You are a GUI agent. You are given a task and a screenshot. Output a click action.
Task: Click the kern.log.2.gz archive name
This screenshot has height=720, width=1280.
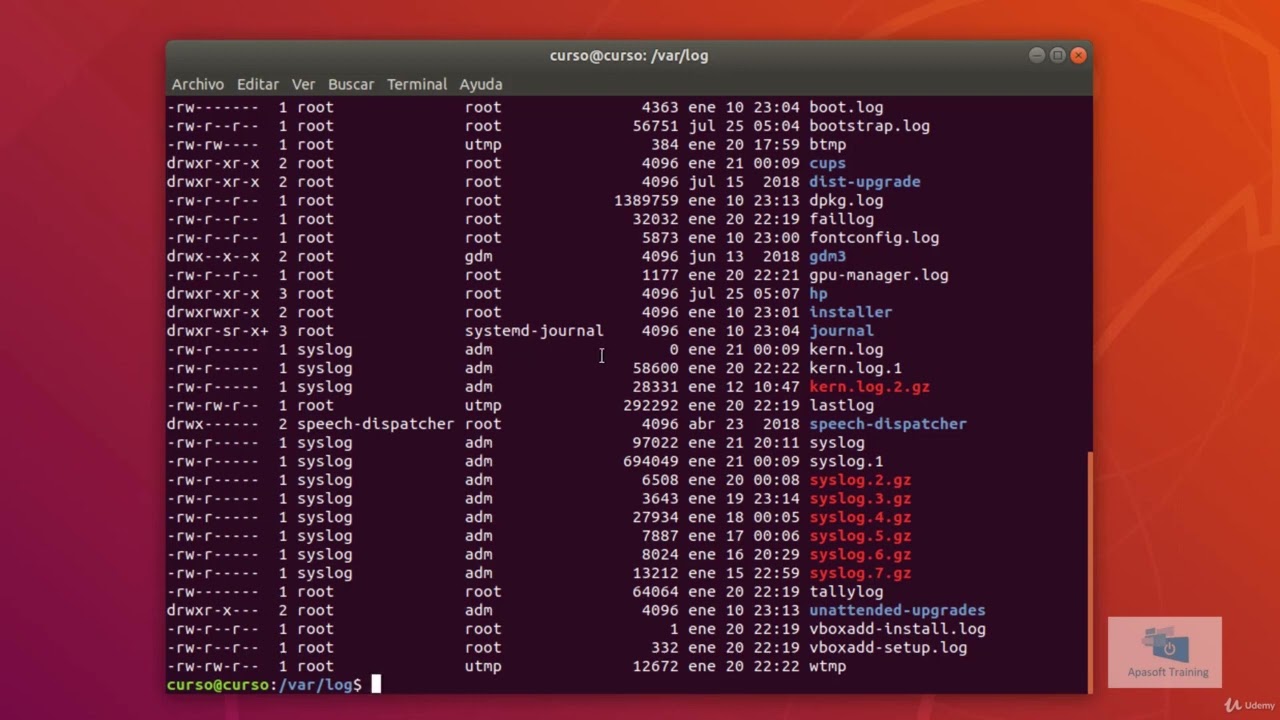869,387
